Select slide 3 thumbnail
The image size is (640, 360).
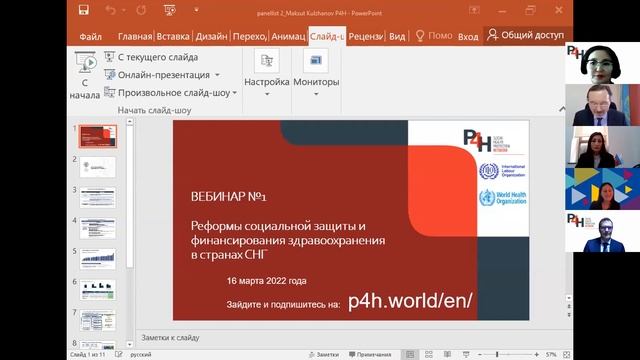(x=98, y=198)
